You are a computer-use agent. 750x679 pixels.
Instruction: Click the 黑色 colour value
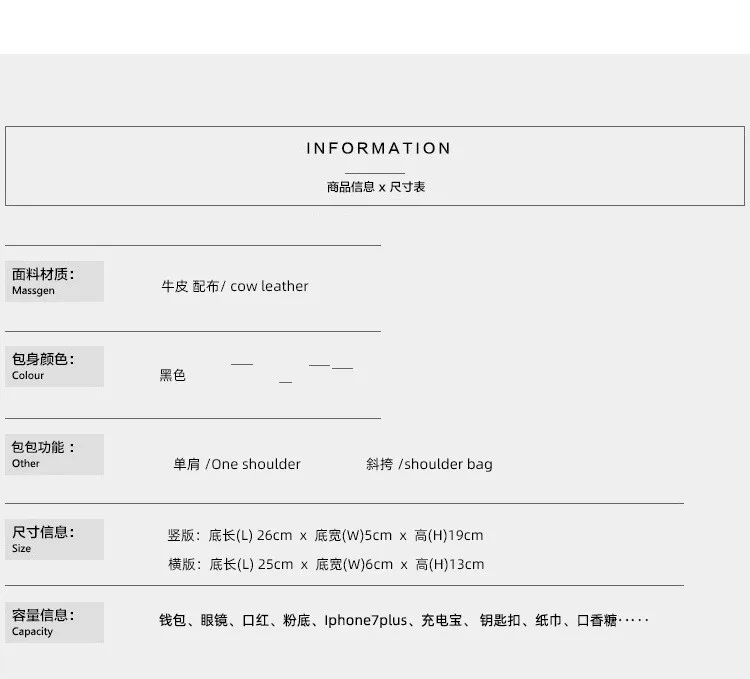(172, 375)
